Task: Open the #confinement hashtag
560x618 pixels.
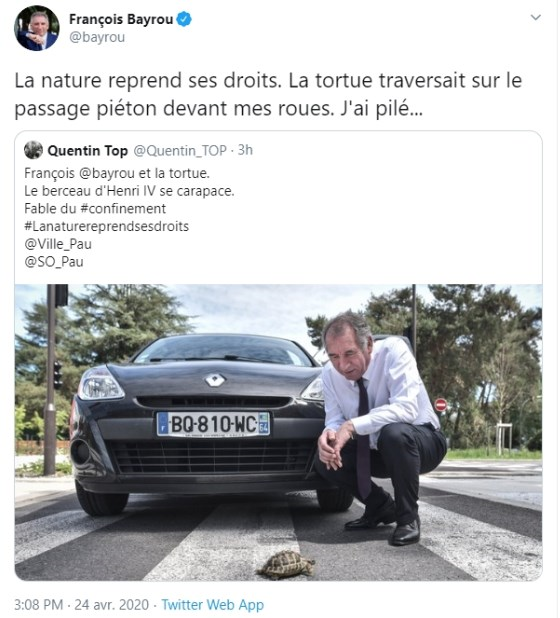Action: point(123,208)
